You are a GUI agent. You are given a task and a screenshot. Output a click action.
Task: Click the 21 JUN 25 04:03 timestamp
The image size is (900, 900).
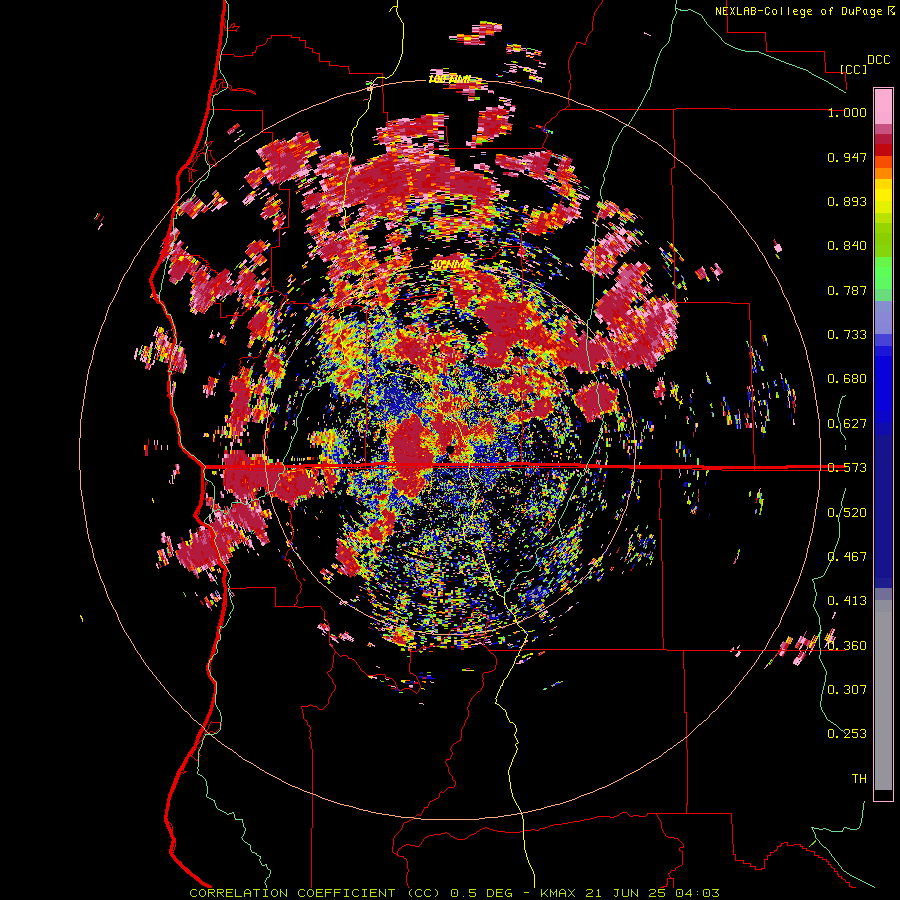coord(653,893)
